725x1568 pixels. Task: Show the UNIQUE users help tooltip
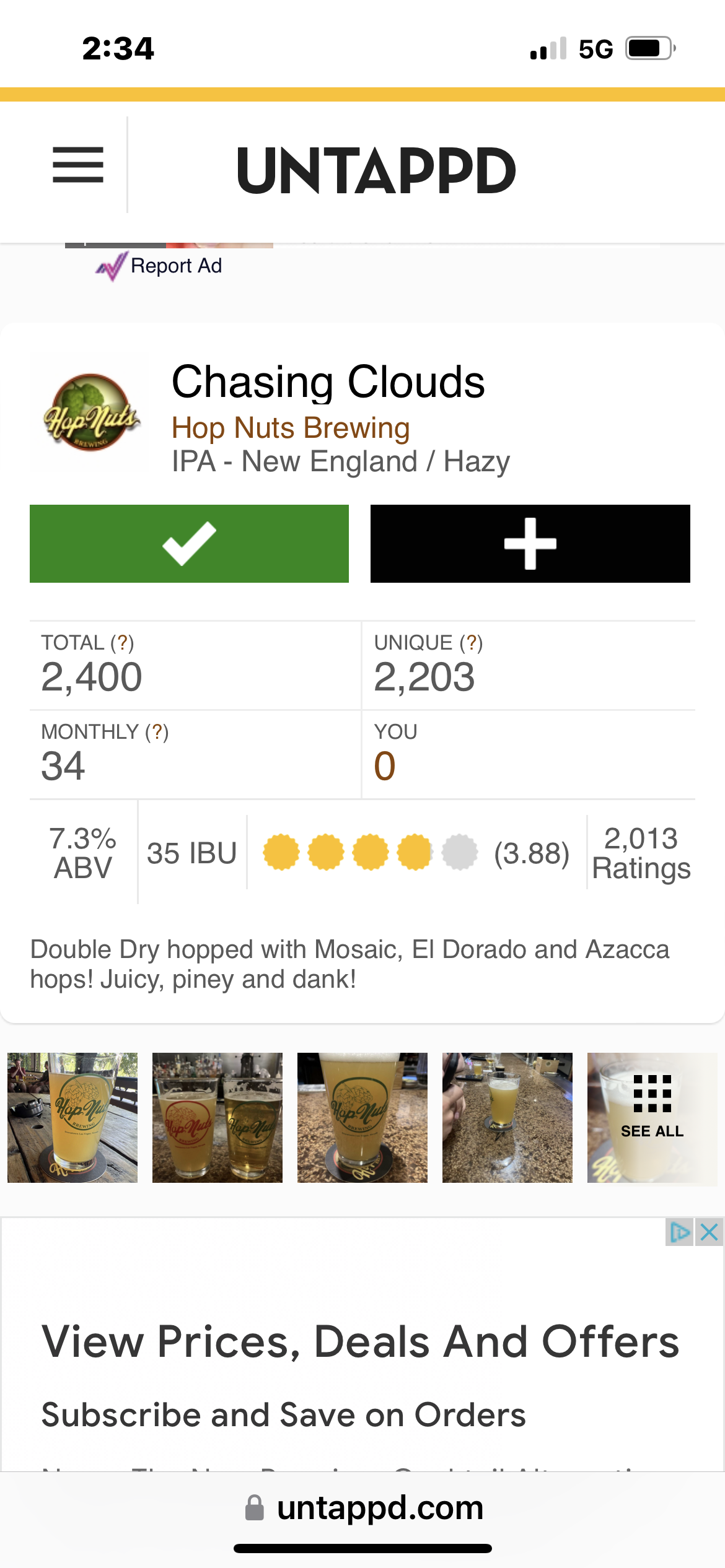[x=471, y=643]
